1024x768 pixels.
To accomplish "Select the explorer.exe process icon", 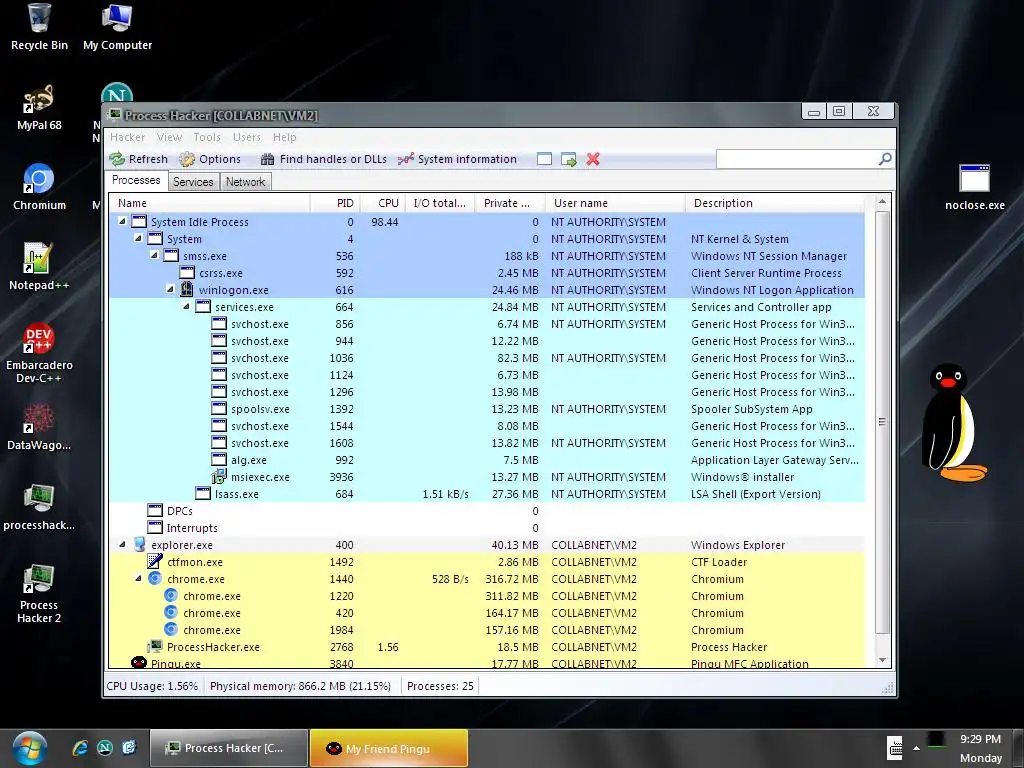I will pos(139,545).
